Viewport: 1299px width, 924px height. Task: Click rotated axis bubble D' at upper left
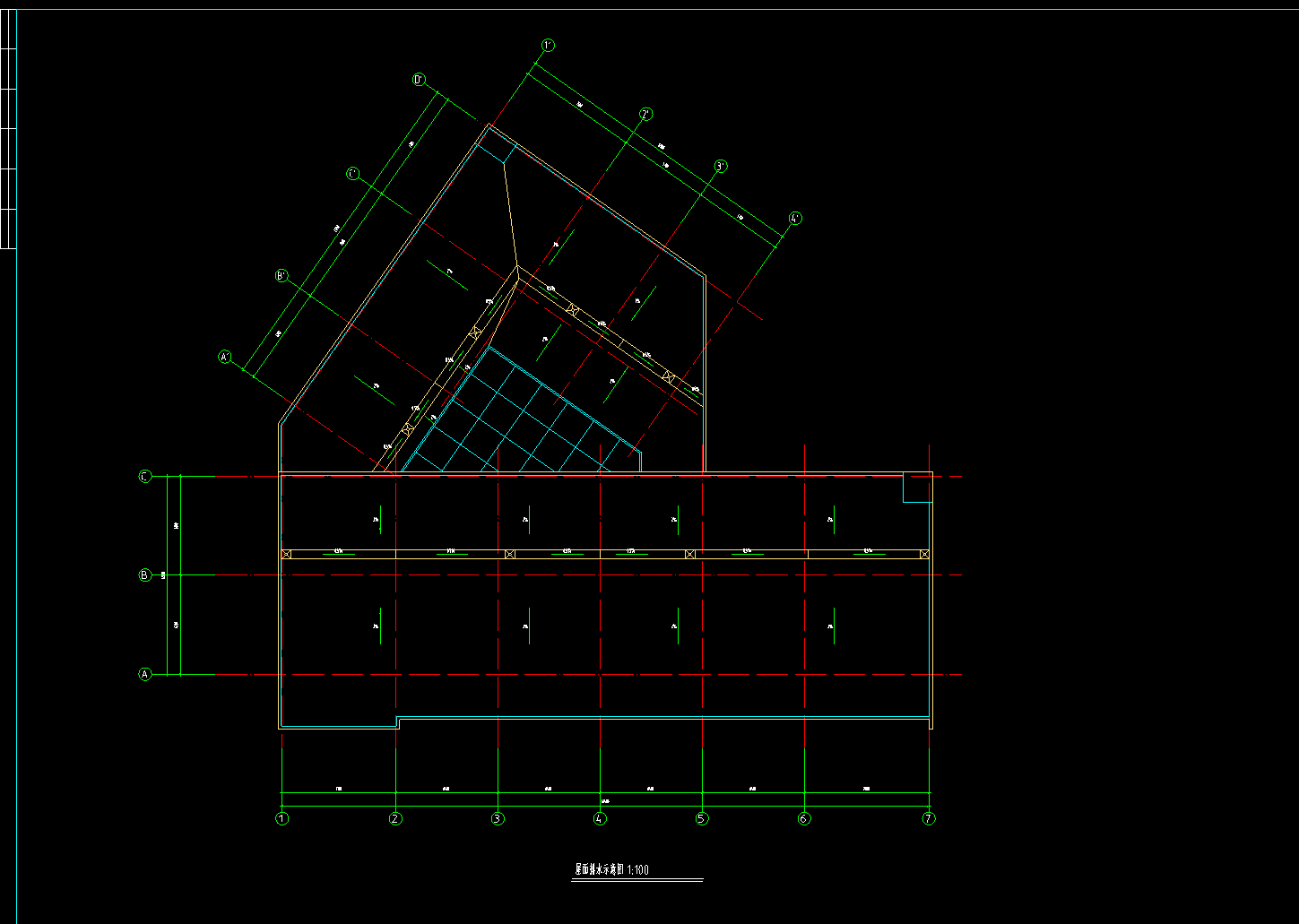tap(419, 80)
